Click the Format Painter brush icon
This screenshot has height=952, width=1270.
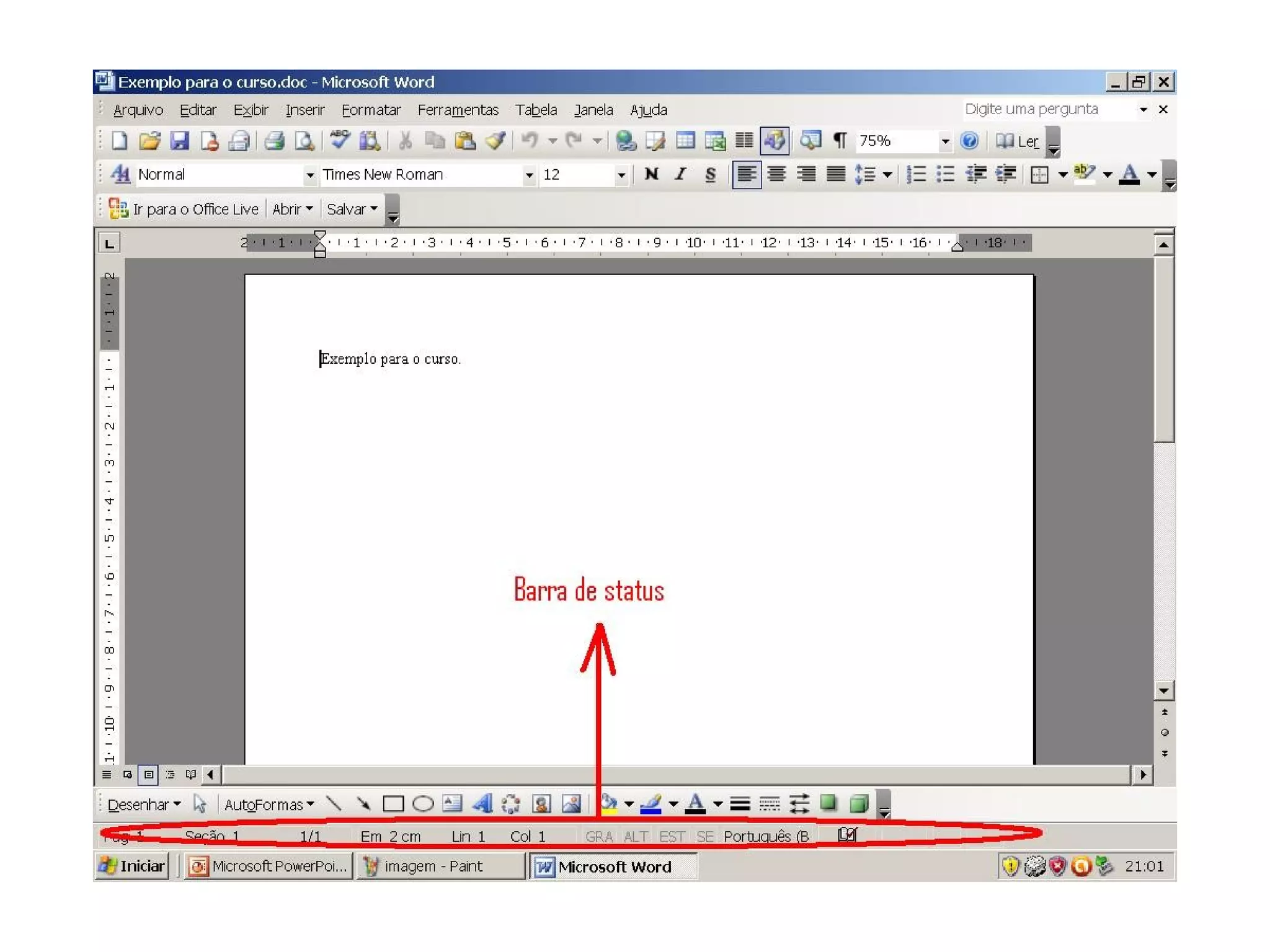tap(495, 141)
